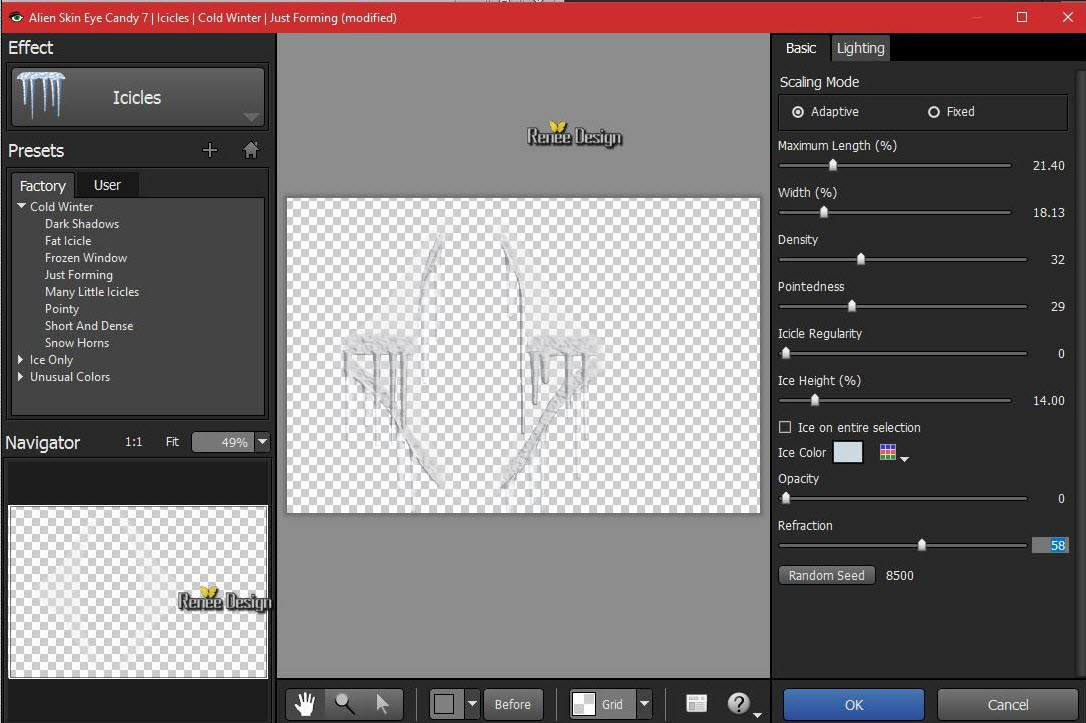
Task: Click the Ice Height value 14.00
Action: (x=1048, y=400)
